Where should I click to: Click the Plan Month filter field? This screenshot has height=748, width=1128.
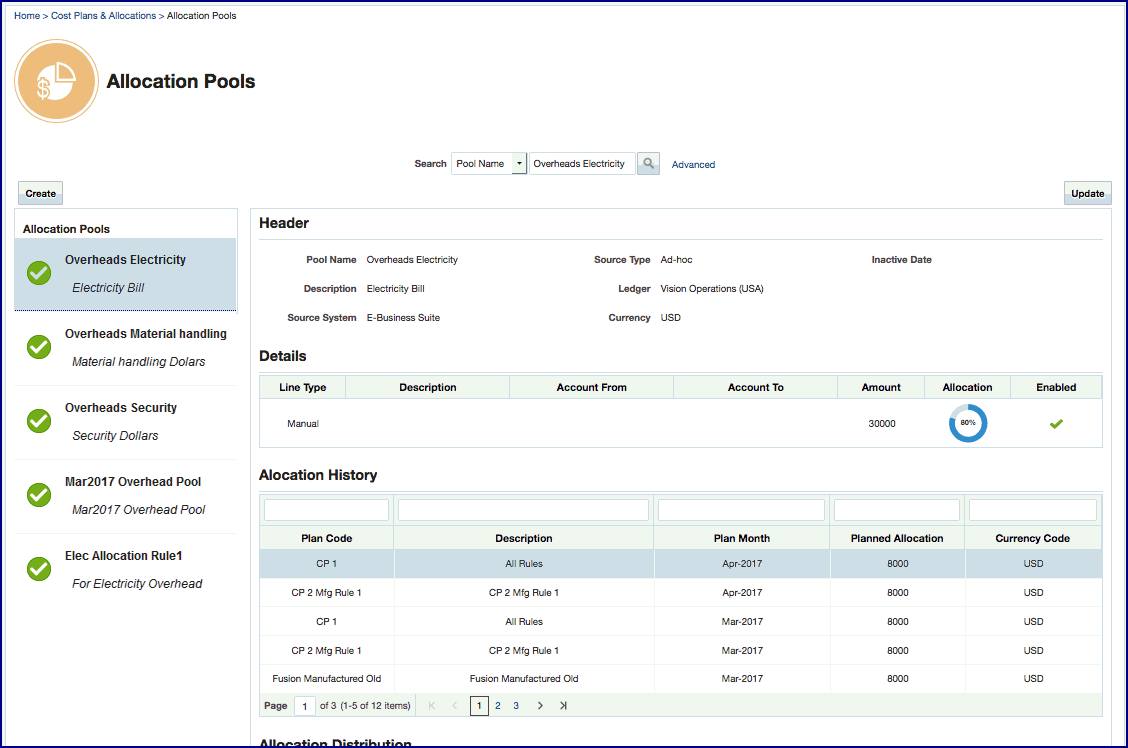[x=741, y=510]
